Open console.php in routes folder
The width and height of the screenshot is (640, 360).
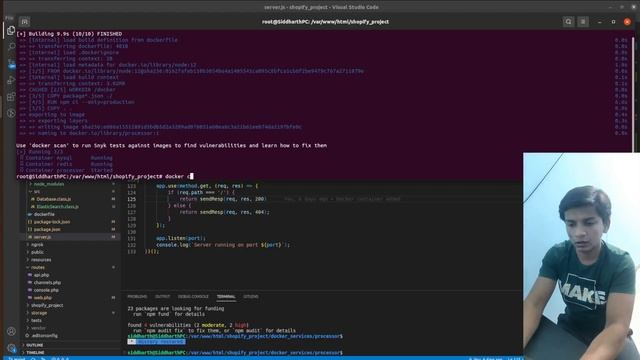click(x=46, y=290)
